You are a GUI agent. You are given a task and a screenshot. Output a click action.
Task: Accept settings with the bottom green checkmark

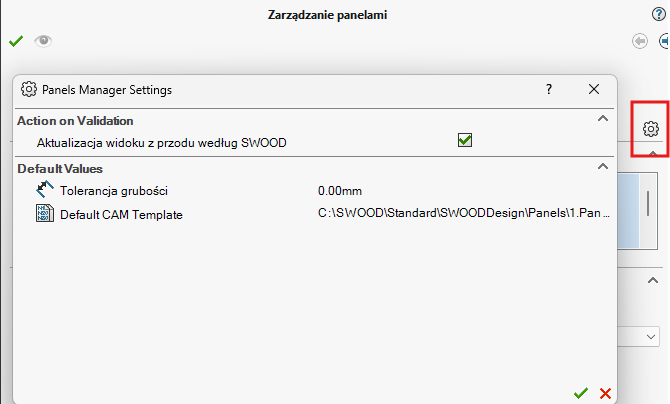click(x=581, y=393)
